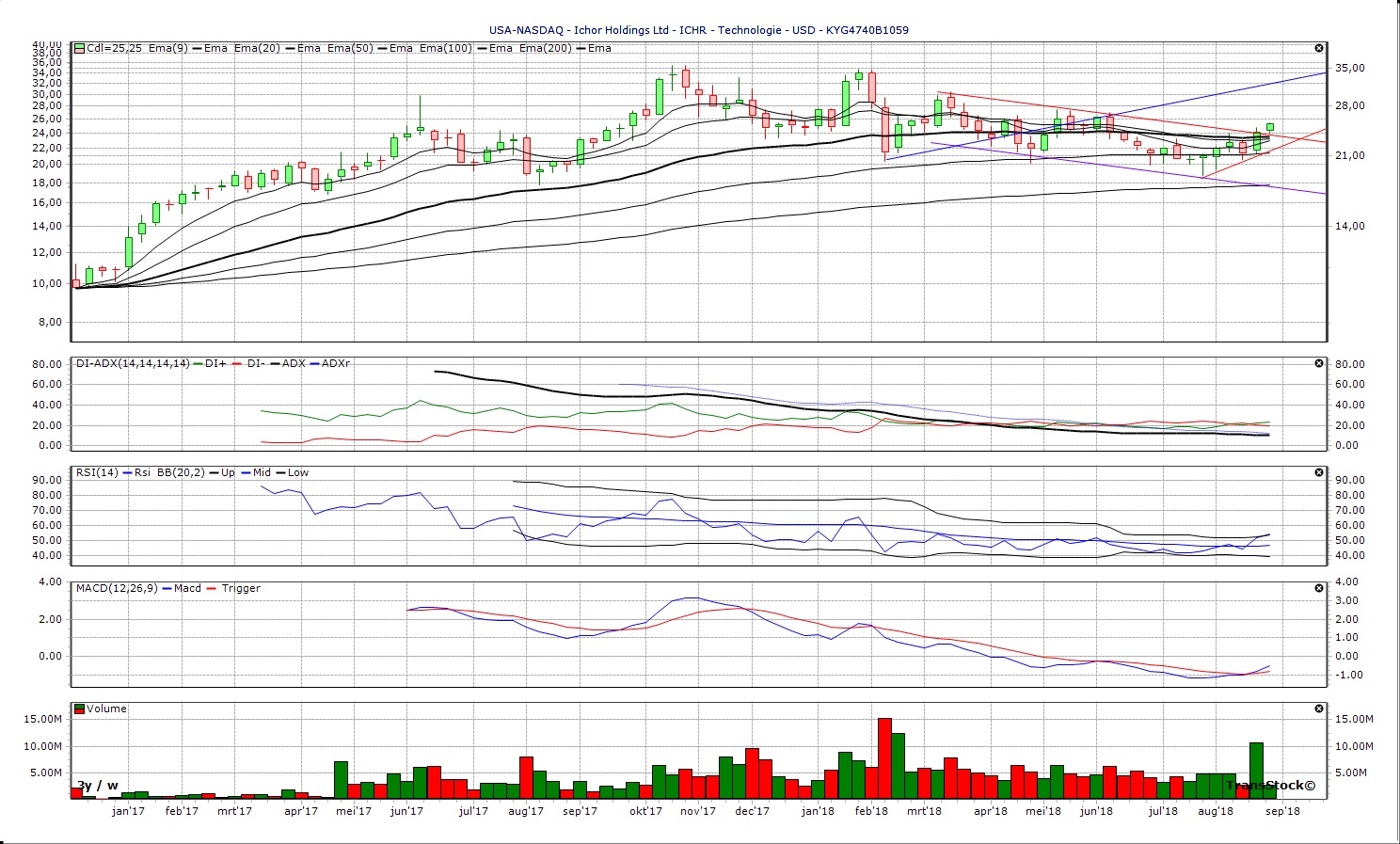1400x844 pixels.
Task: Click the blue Macd legend entry
Action: [x=183, y=588]
